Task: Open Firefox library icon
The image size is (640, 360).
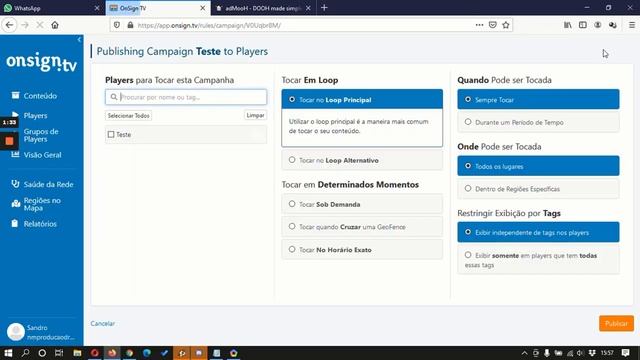Action: click(x=567, y=25)
